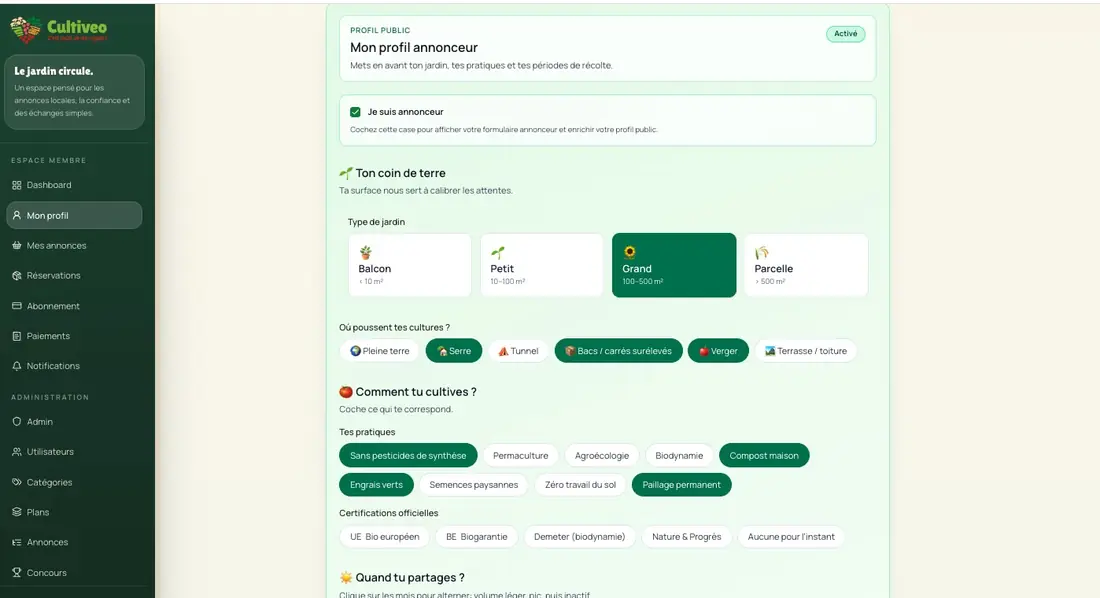
Task: Click the Plans layers icon
Action: (17, 512)
